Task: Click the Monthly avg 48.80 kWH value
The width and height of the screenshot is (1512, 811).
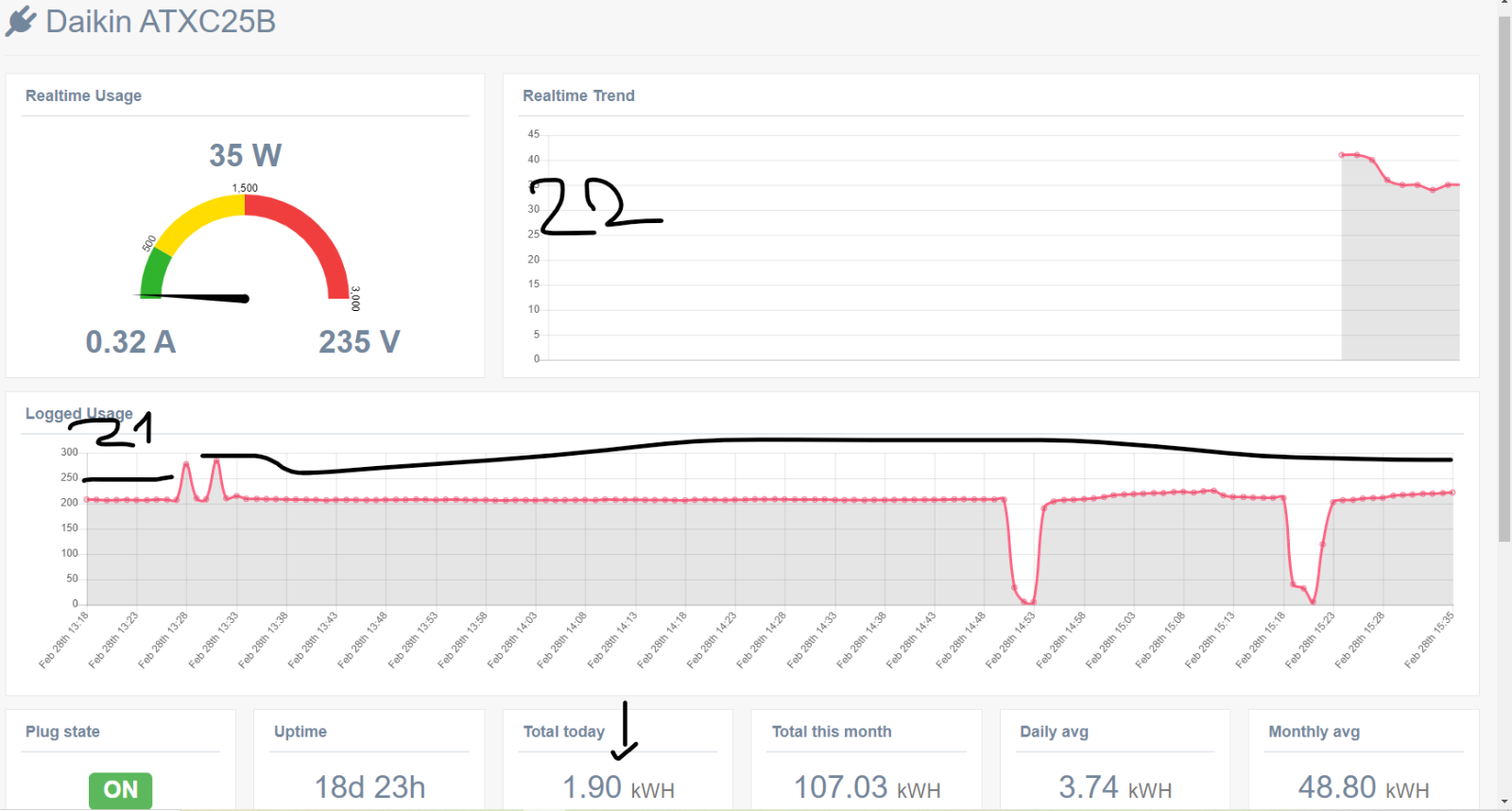Action: [x=1364, y=787]
